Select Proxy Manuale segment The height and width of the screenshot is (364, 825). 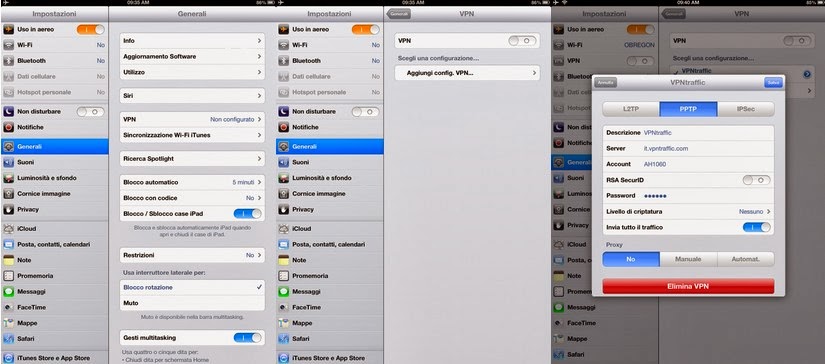coord(688,259)
